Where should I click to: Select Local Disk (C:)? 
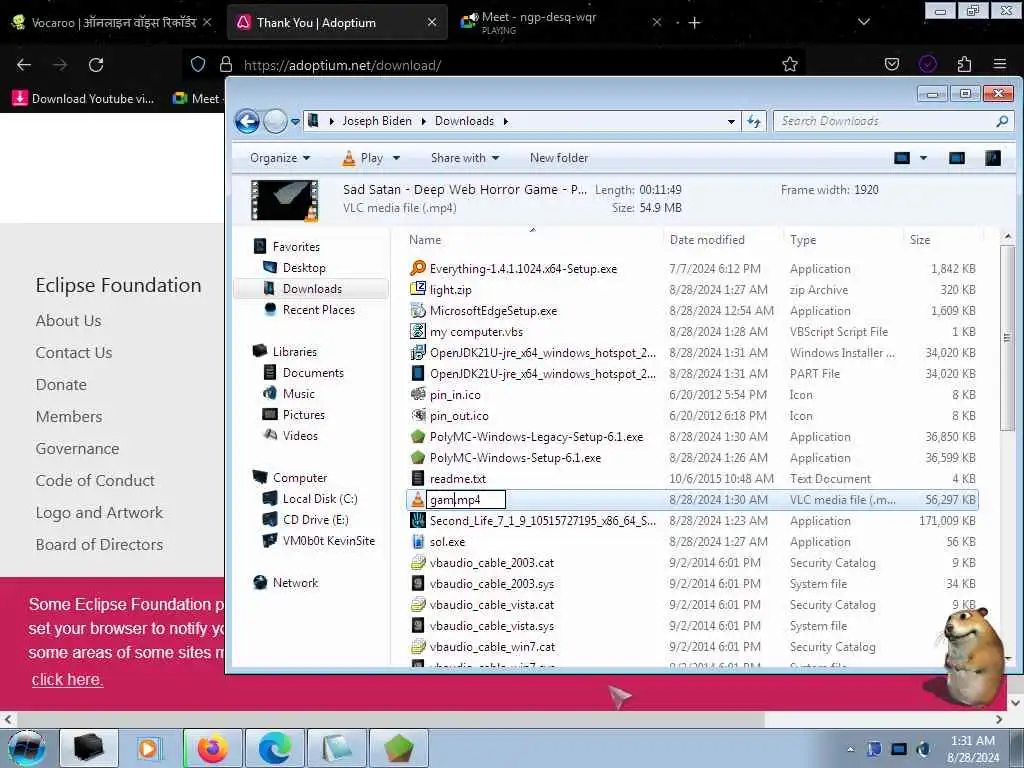click(x=319, y=499)
